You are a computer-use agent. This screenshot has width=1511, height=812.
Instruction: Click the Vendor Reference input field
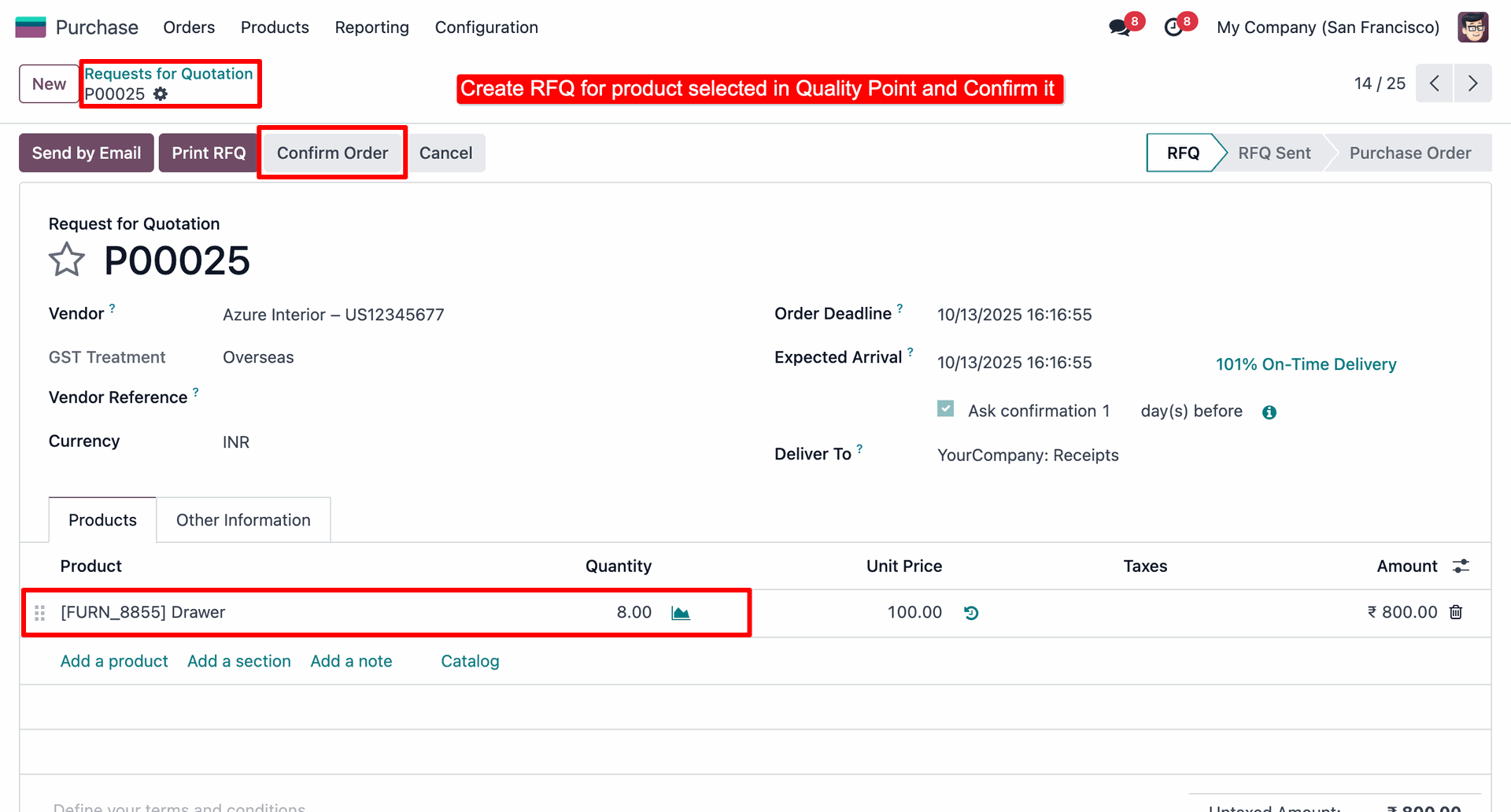[472, 398]
